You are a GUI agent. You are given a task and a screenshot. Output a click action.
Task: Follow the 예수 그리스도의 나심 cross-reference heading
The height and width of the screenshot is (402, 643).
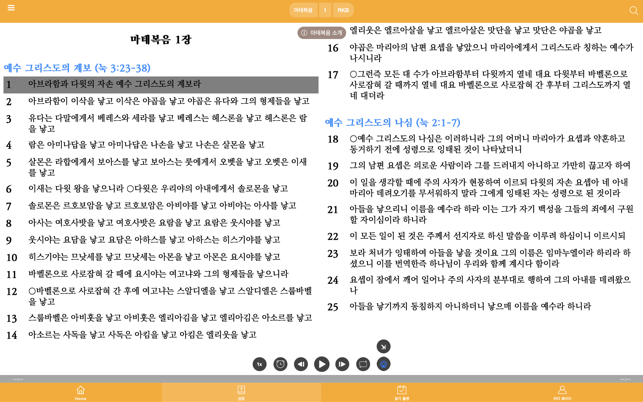tap(392, 122)
